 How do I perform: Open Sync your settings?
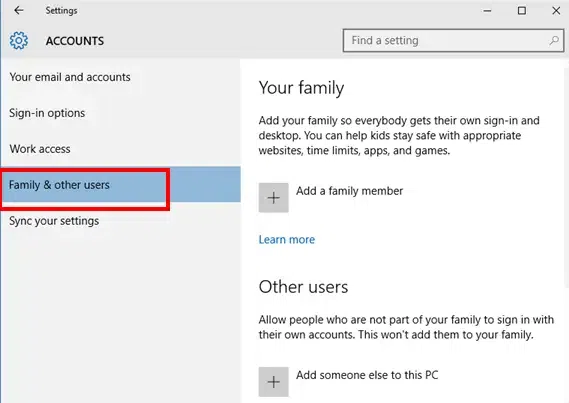tap(120, 221)
